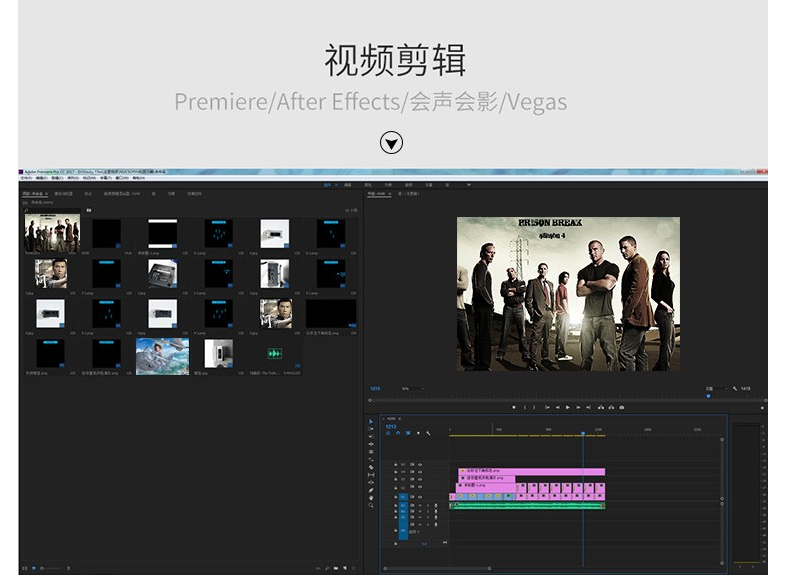Click the New Item icon in project panel

pyautogui.click(x=345, y=568)
